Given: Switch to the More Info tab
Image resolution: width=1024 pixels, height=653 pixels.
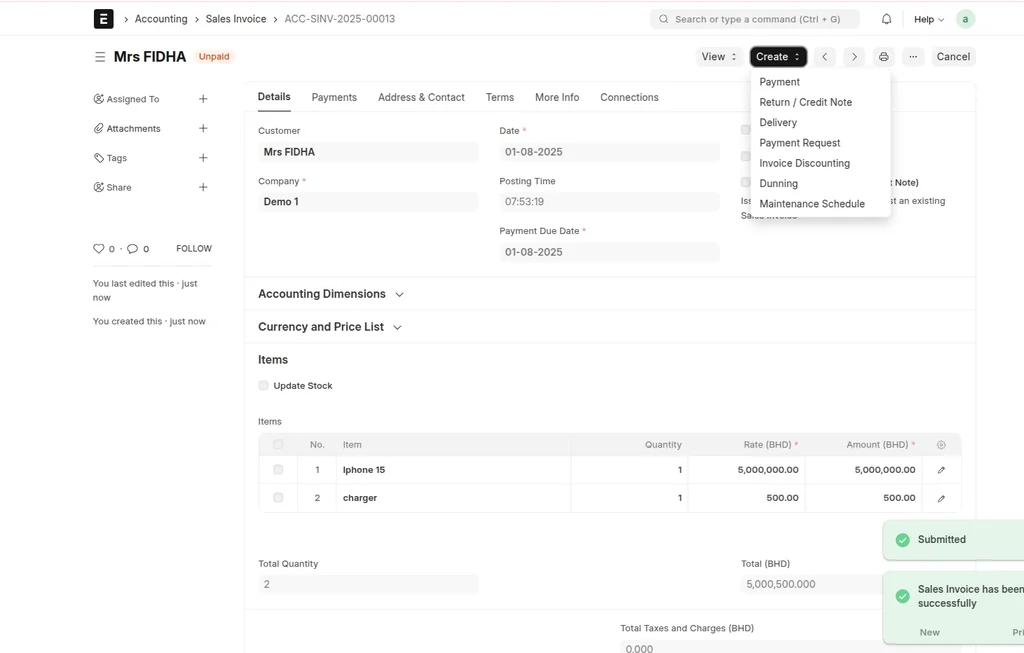Looking at the screenshot, I should (x=557, y=97).
